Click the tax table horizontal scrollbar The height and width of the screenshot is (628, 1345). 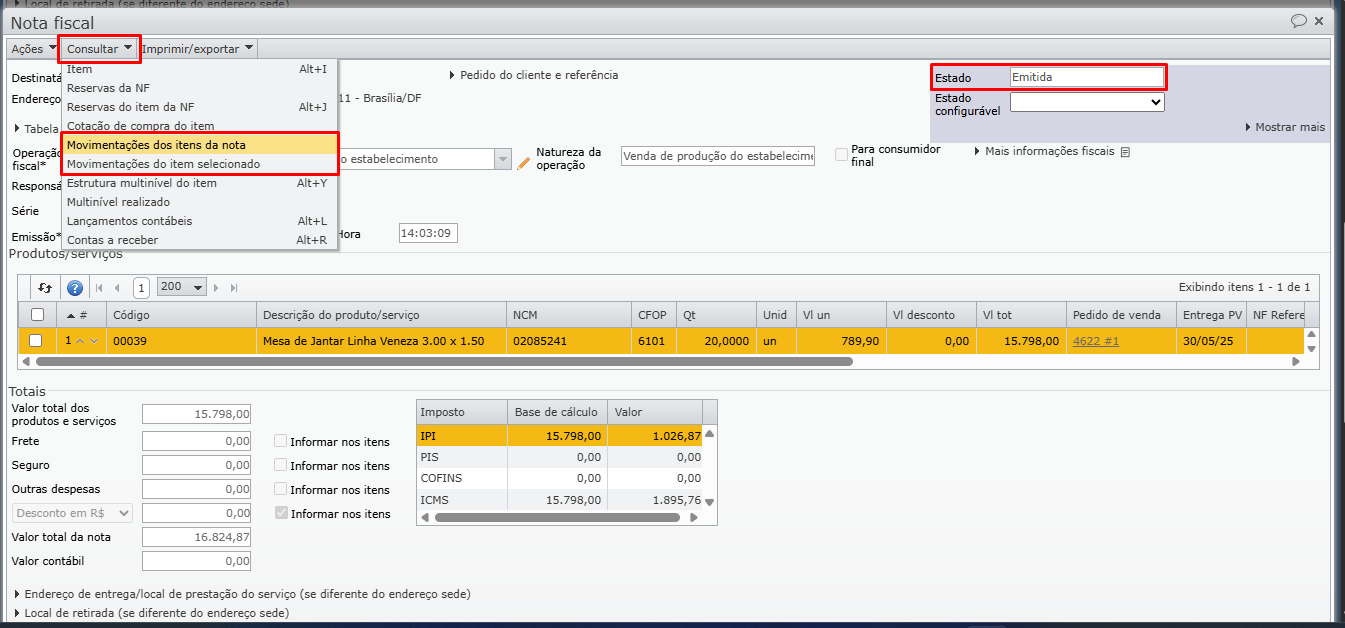[558, 518]
